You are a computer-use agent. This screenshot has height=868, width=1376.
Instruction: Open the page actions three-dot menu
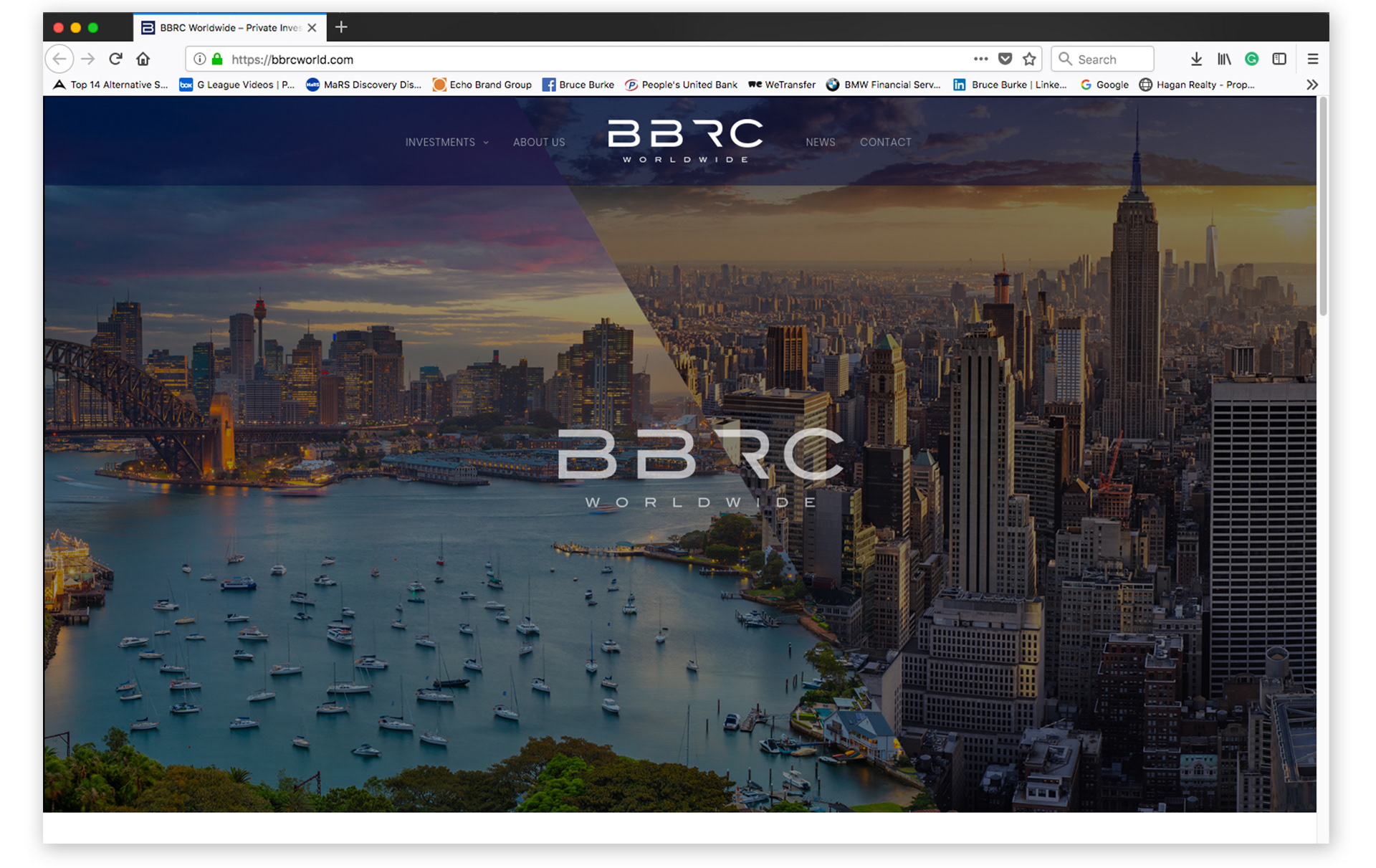(x=980, y=59)
